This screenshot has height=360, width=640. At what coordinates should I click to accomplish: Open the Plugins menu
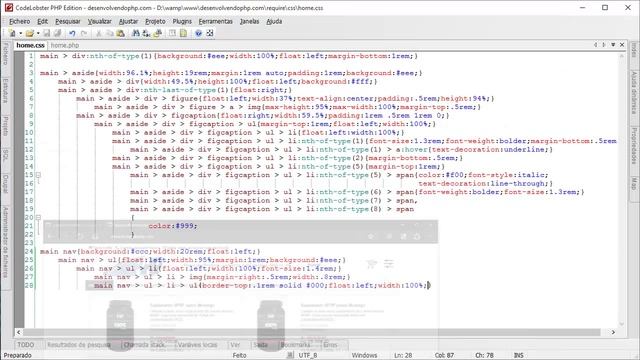point(182,21)
